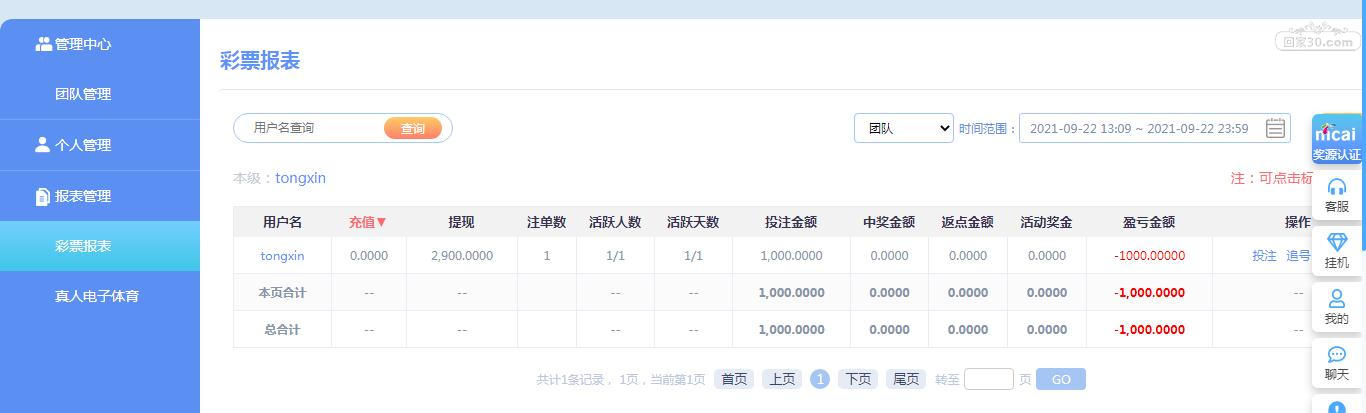Viewport: 1366px width, 413px height.
Task: Click the 2,900.0000 withdrawal value
Action: click(462, 255)
